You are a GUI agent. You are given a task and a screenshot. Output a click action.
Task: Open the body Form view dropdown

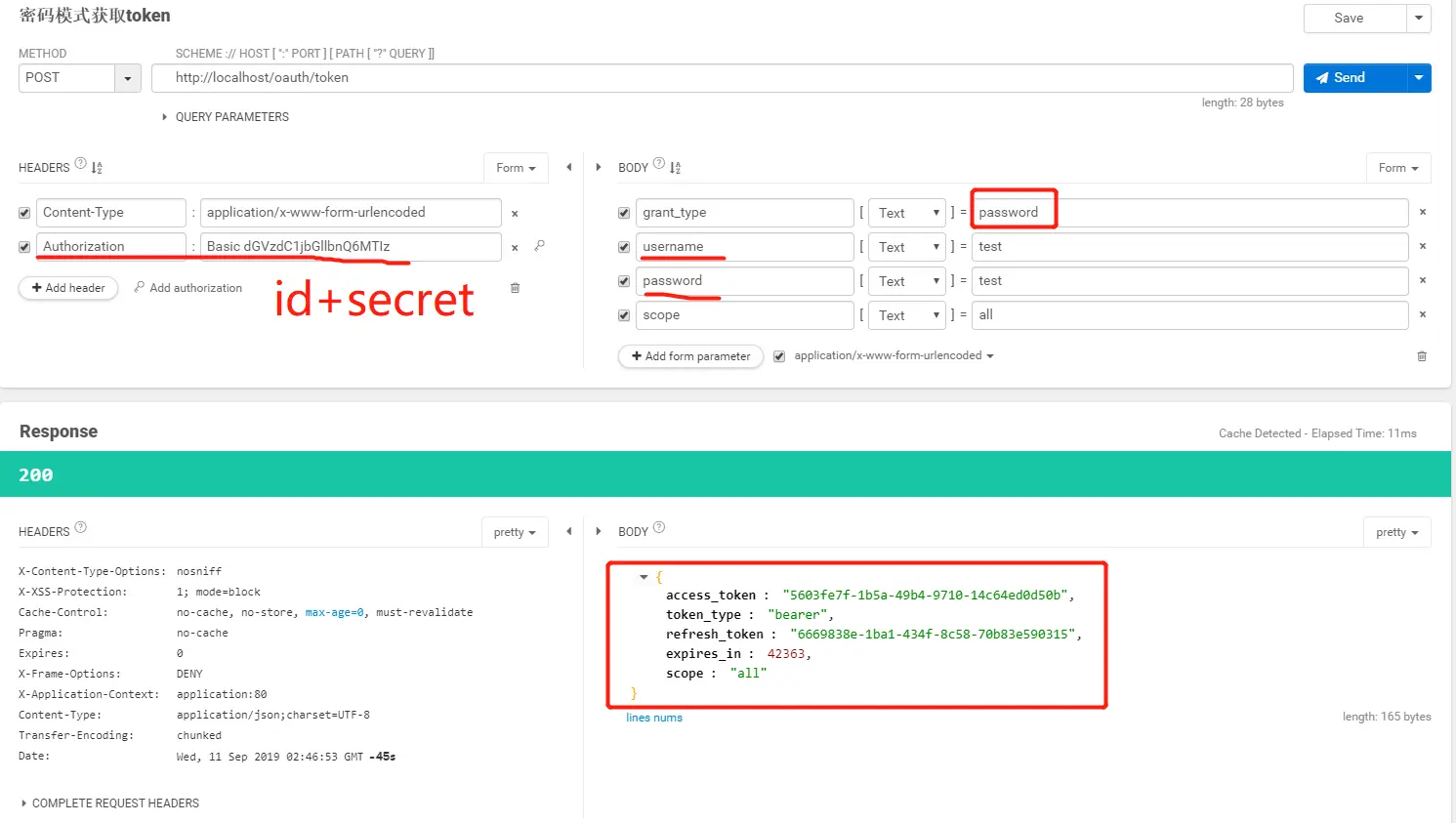pos(1398,168)
